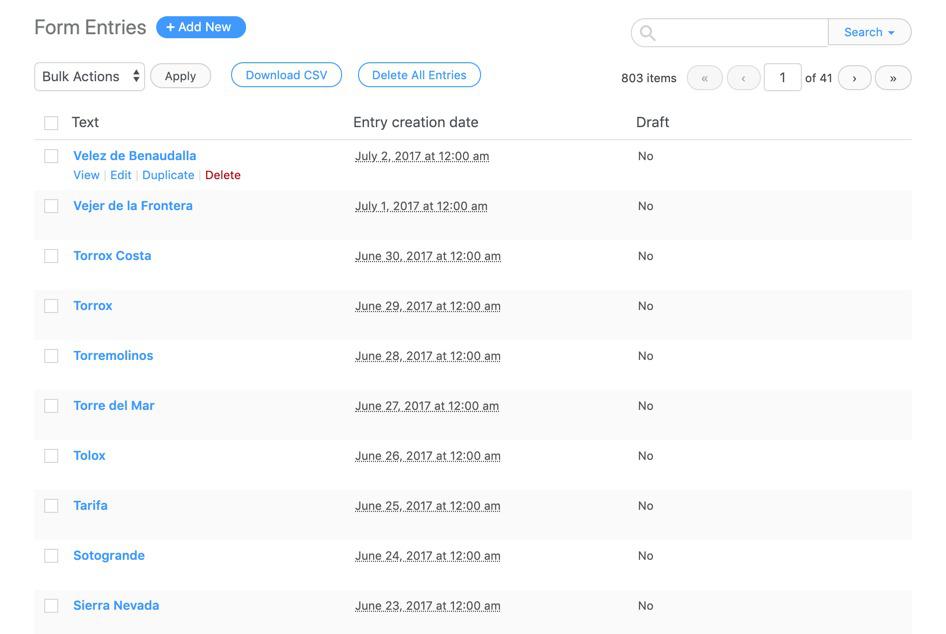946x634 pixels.
Task: Go to the first page arrow
Action: click(705, 78)
